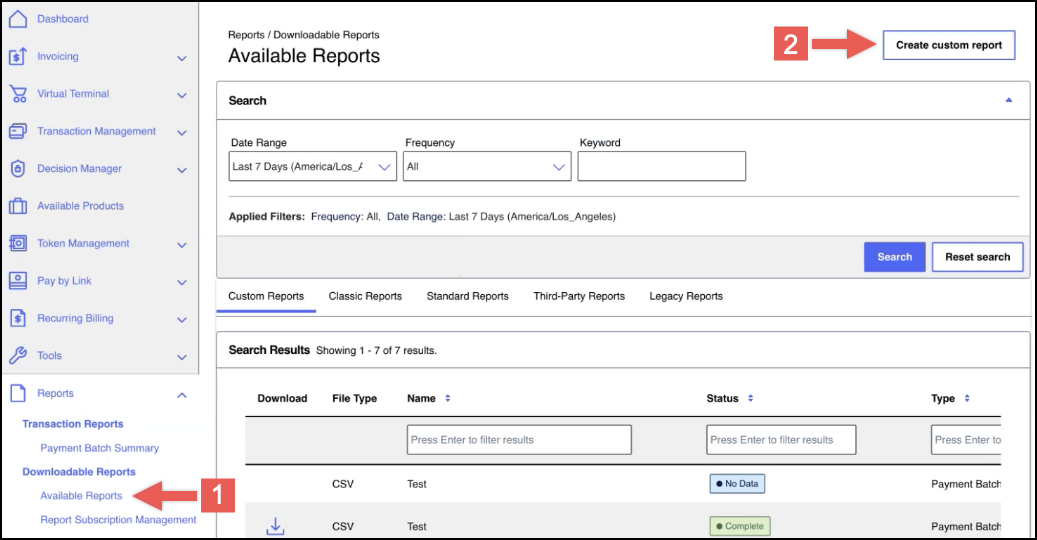Sort results by the Name column
The image size is (1037, 540).
coord(447,399)
